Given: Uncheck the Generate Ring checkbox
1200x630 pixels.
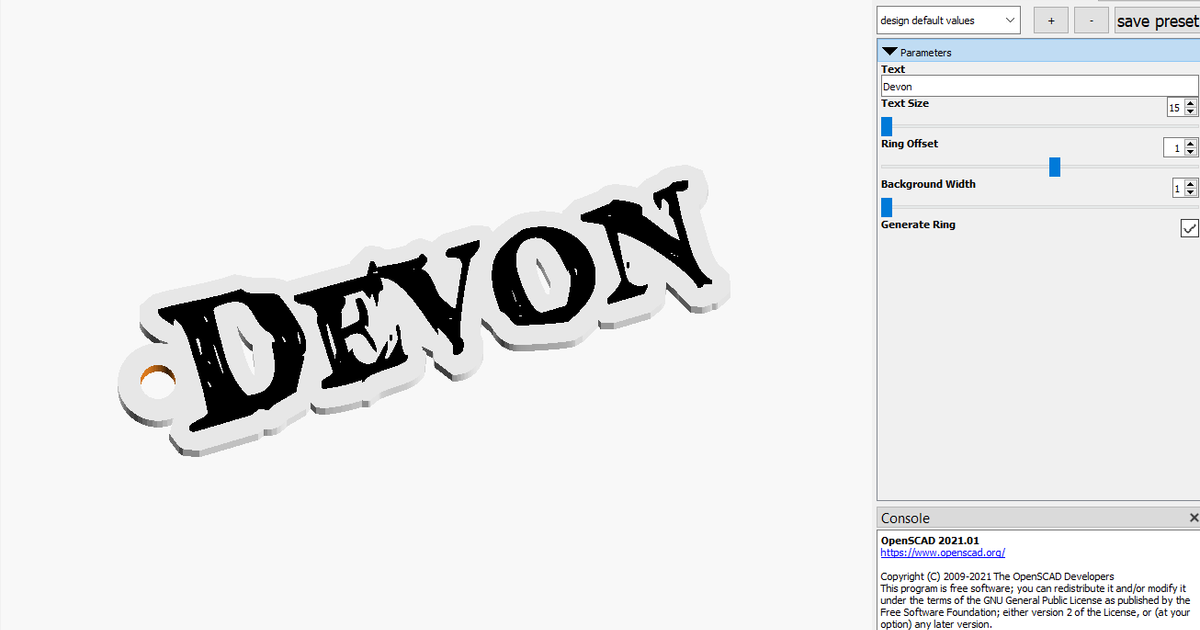Looking at the screenshot, I should tap(1189, 228).
